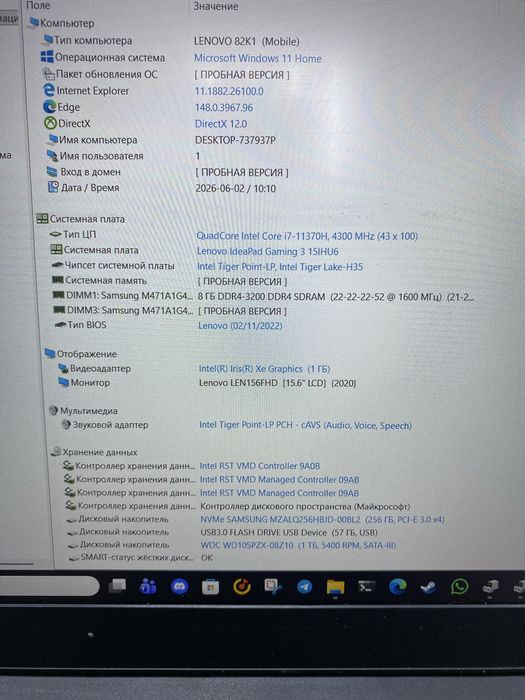525x700 pixels.
Task: Select Контроллер дискового пространства (Майкрософт) value
Action: [305, 506]
